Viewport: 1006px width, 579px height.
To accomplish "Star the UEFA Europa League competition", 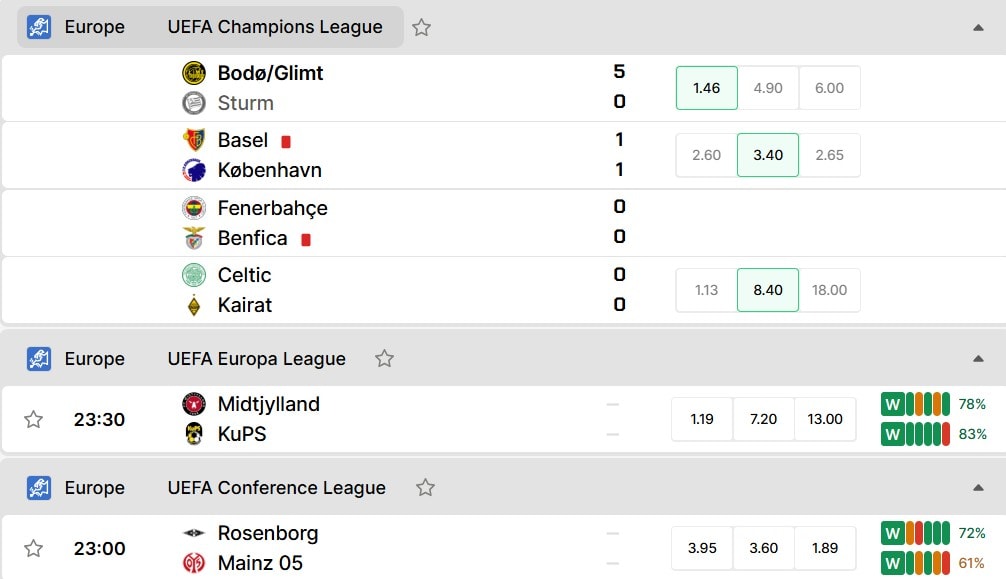I will click(x=384, y=358).
